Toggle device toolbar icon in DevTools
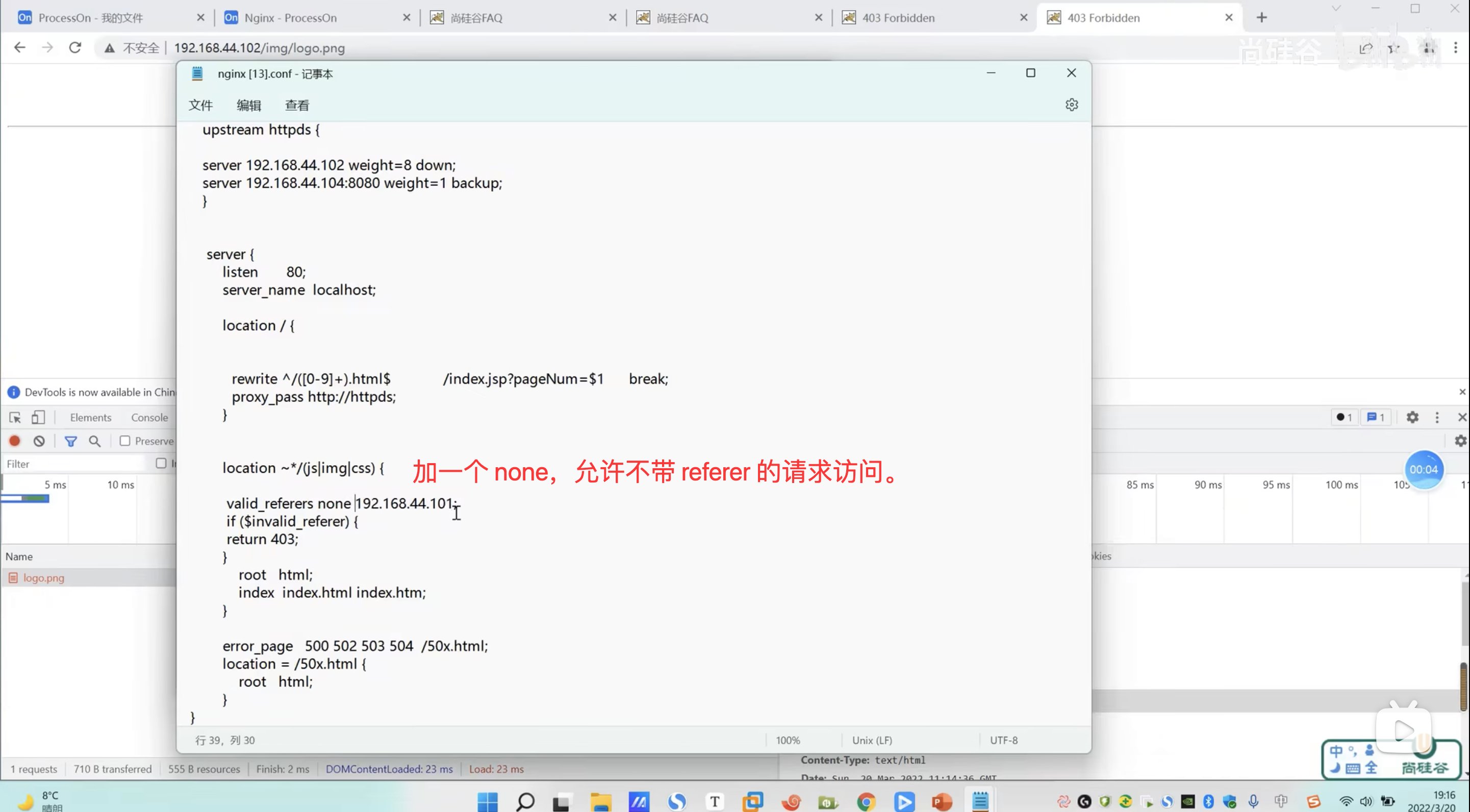1470x812 pixels. pyautogui.click(x=38, y=418)
